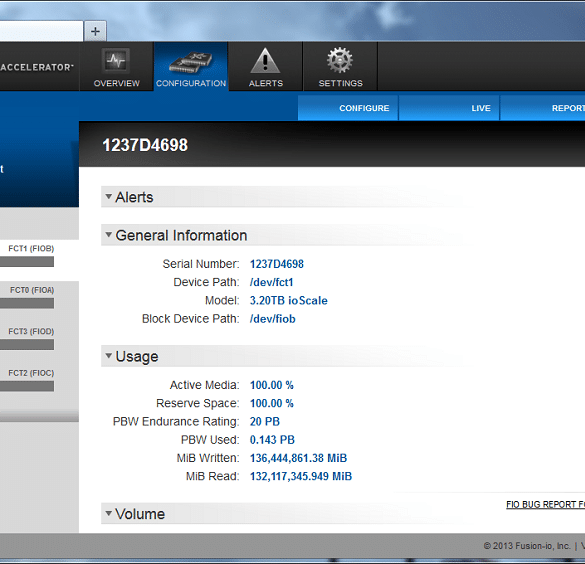
Task: Select device FCT0 (FIOA) in sidebar
Action: pos(32,290)
